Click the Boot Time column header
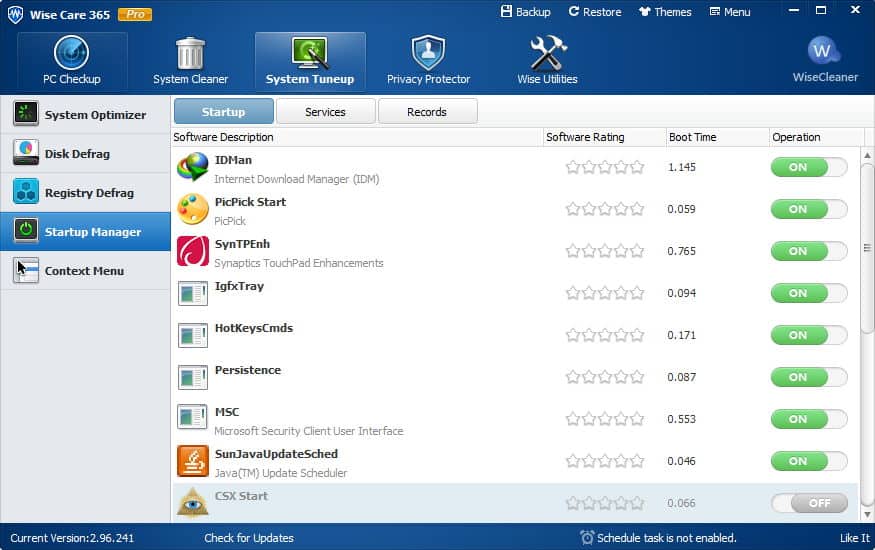Screen dimensions: 875x550 717,137
